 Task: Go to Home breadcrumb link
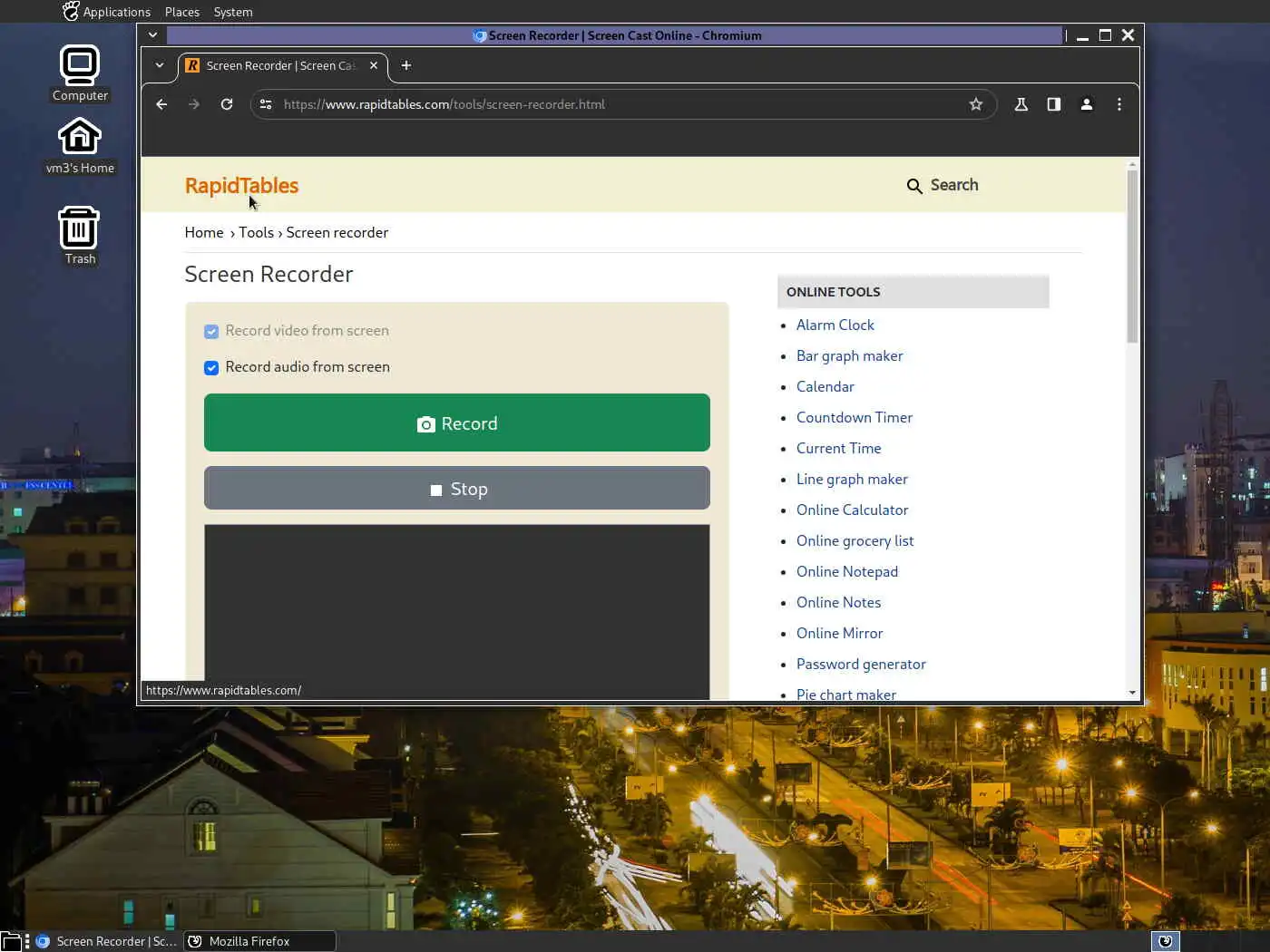click(204, 233)
